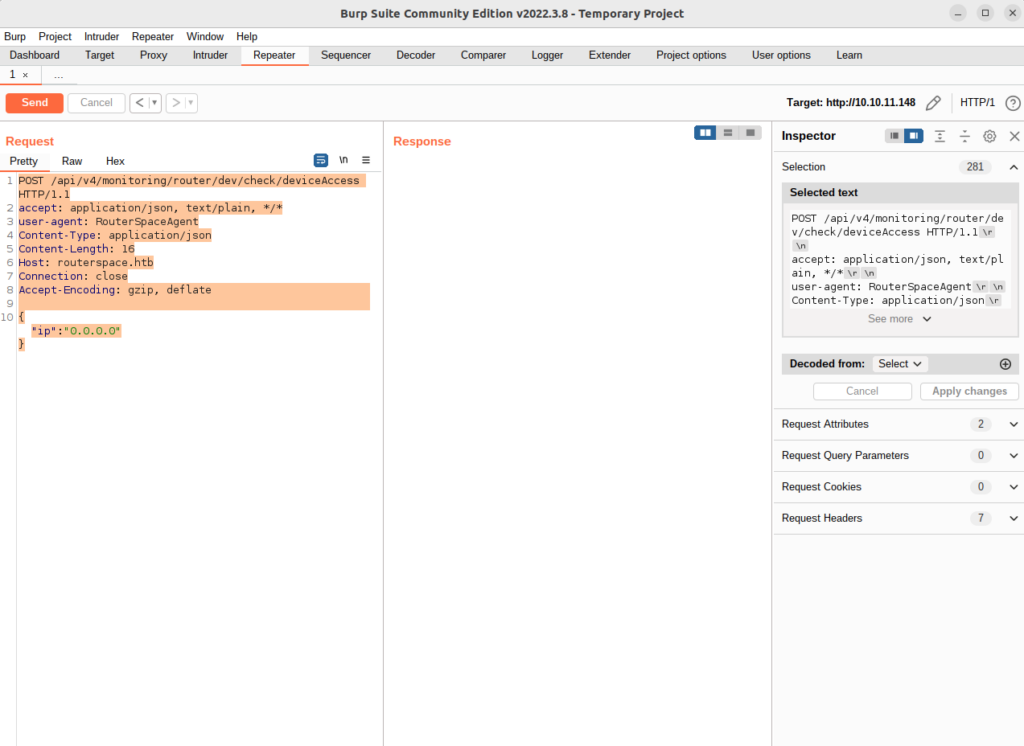This screenshot has width=1024, height=746.
Task: Go back to previous request arrow
Action: pos(139,103)
